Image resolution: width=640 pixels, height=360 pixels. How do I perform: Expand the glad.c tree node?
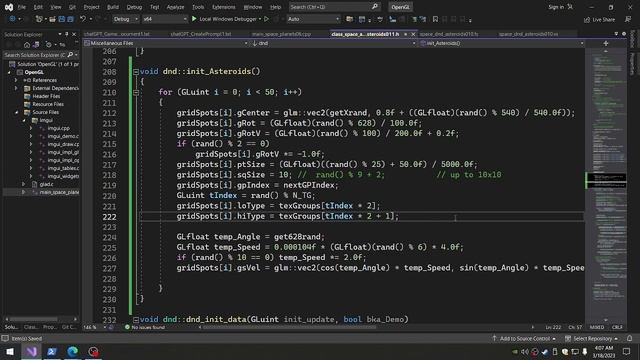click(x=24, y=184)
